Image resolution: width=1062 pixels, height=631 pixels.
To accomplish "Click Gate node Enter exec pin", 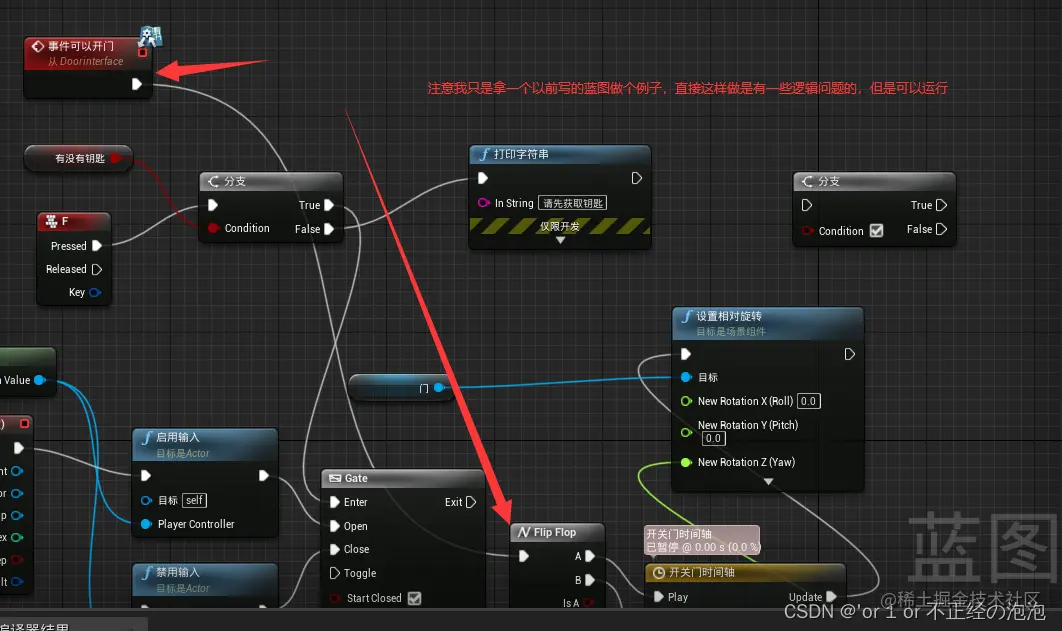I will coord(335,502).
